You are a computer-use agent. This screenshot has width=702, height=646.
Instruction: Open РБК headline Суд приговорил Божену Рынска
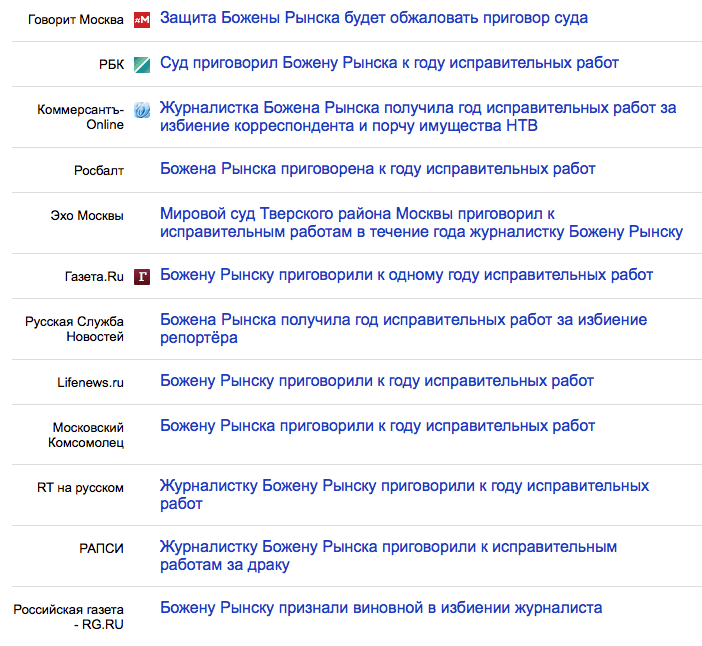point(389,63)
